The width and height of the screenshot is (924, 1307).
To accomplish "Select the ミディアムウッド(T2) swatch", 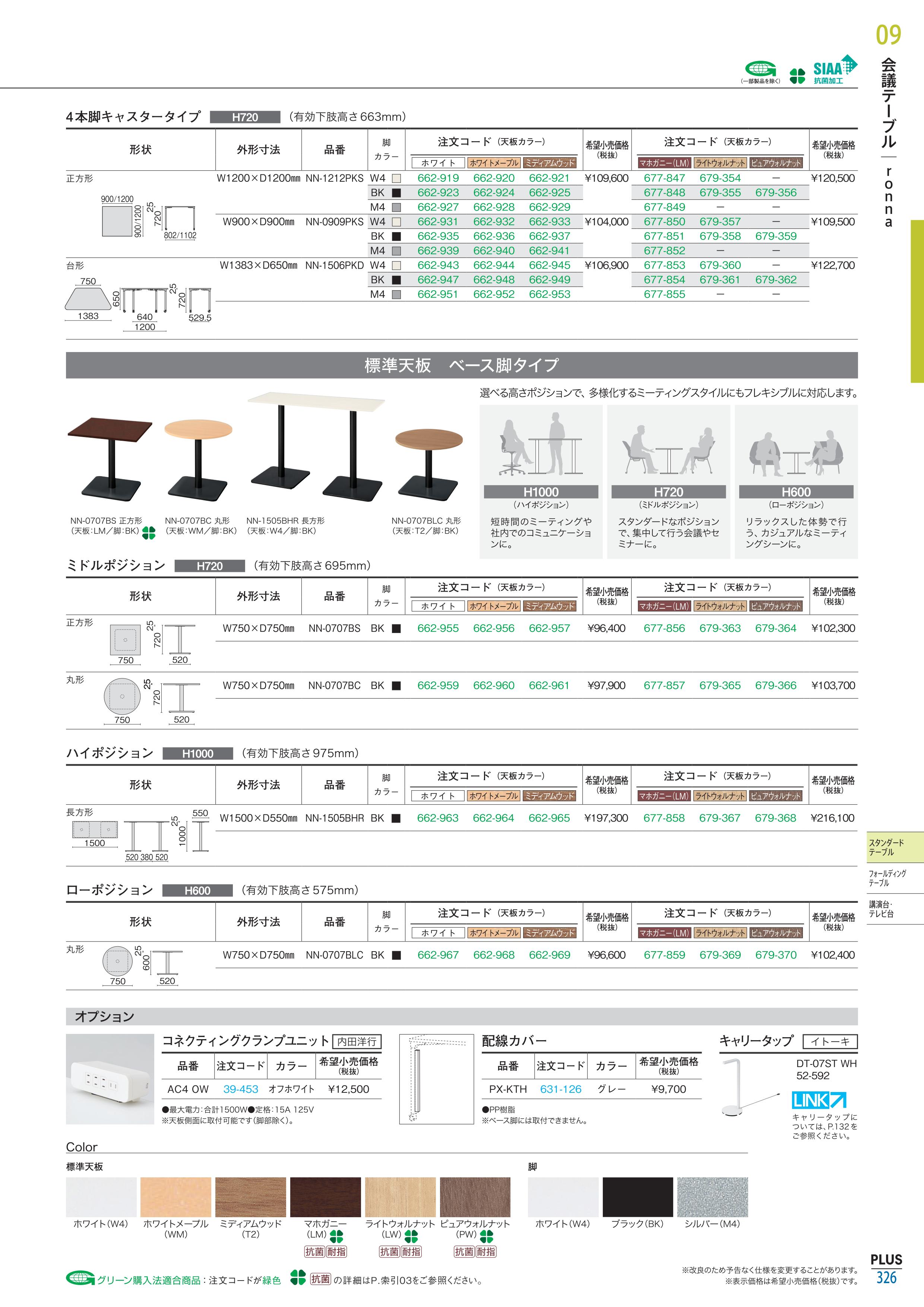I will coord(250,1197).
